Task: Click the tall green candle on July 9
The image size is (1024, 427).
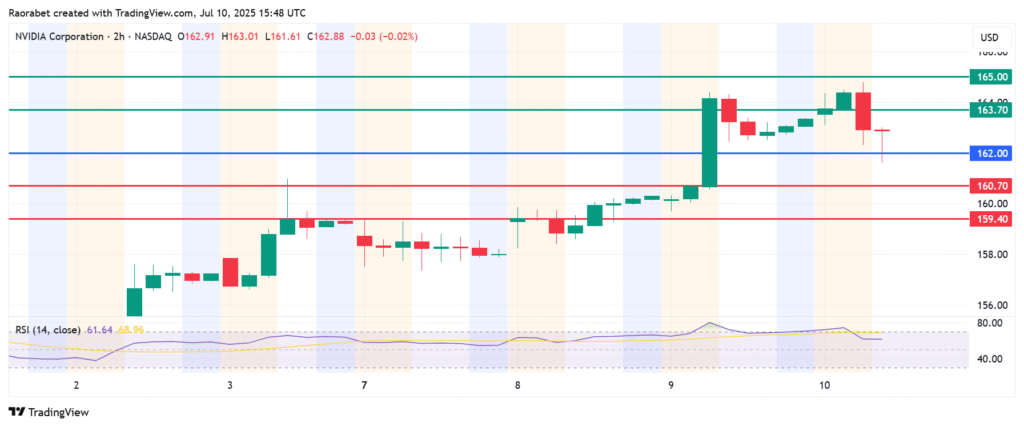Action: pyautogui.click(x=709, y=142)
